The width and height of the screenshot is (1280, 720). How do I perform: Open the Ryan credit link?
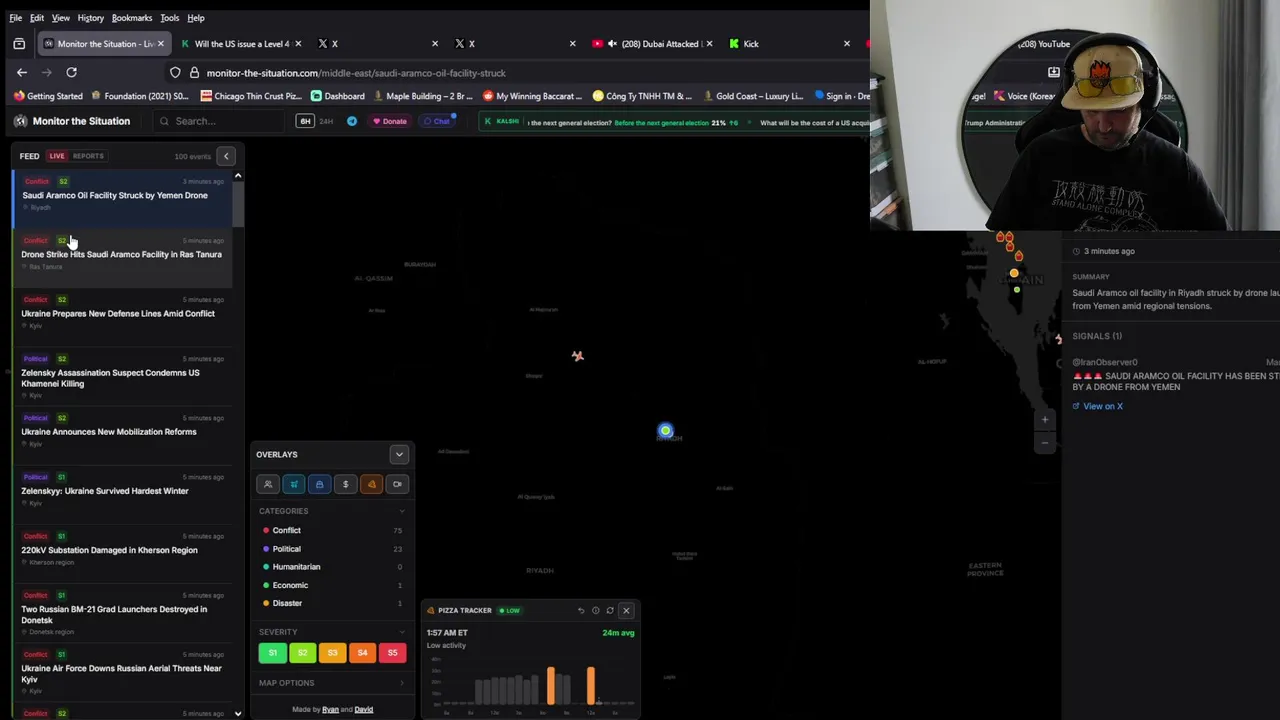330,710
